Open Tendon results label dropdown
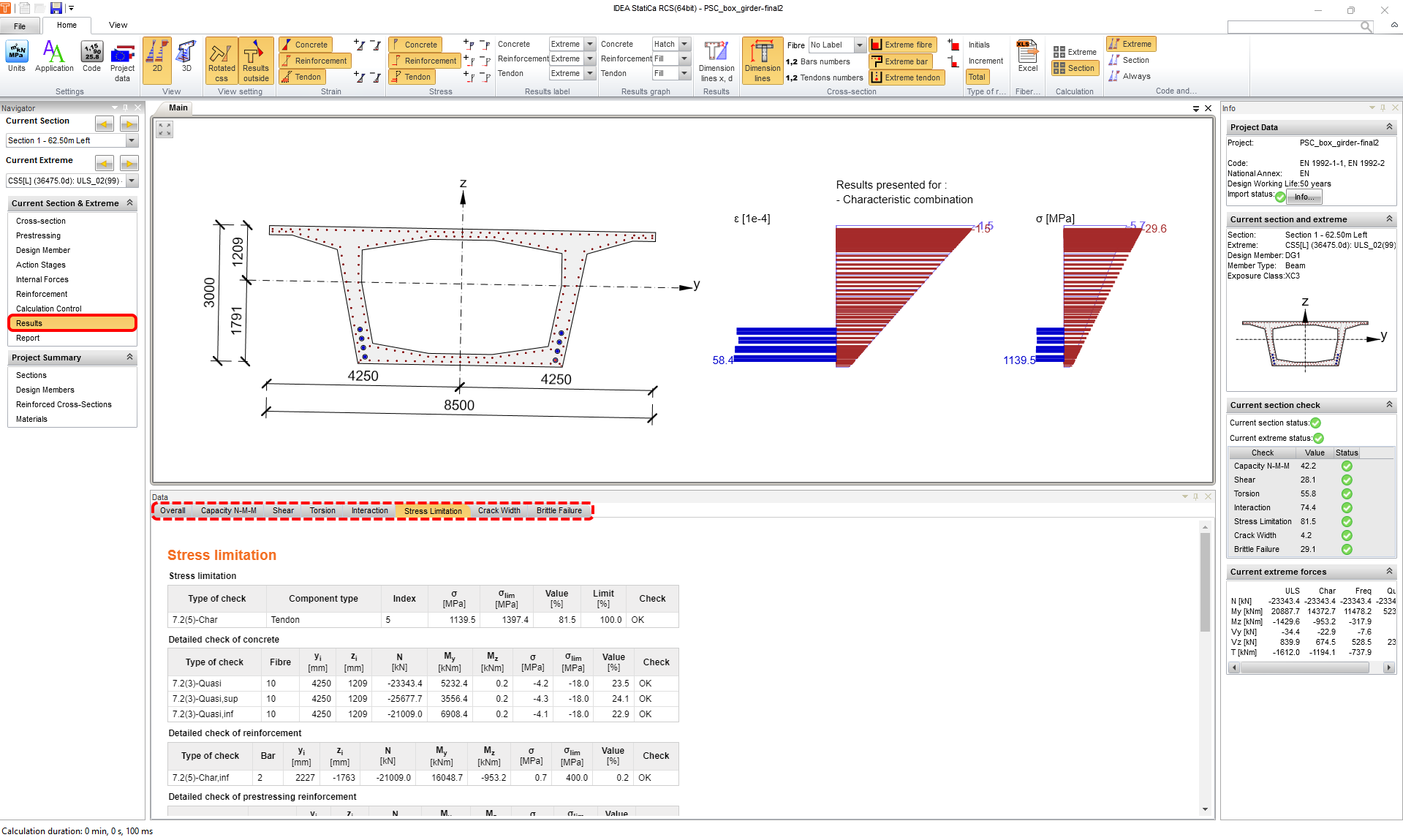Viewport: 1403px width, 840px height. point(590,74)
